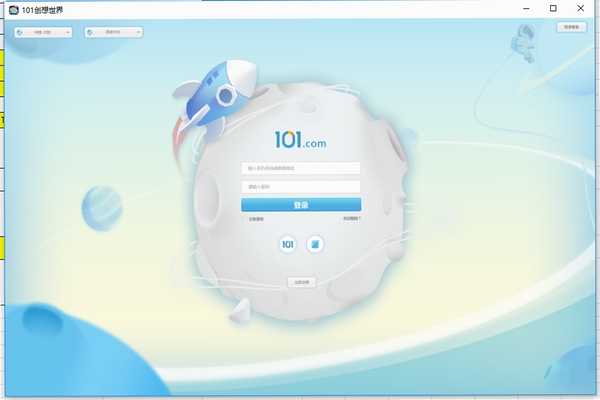
Task: Open the forgot password link
Action: (x=352, y=218)
